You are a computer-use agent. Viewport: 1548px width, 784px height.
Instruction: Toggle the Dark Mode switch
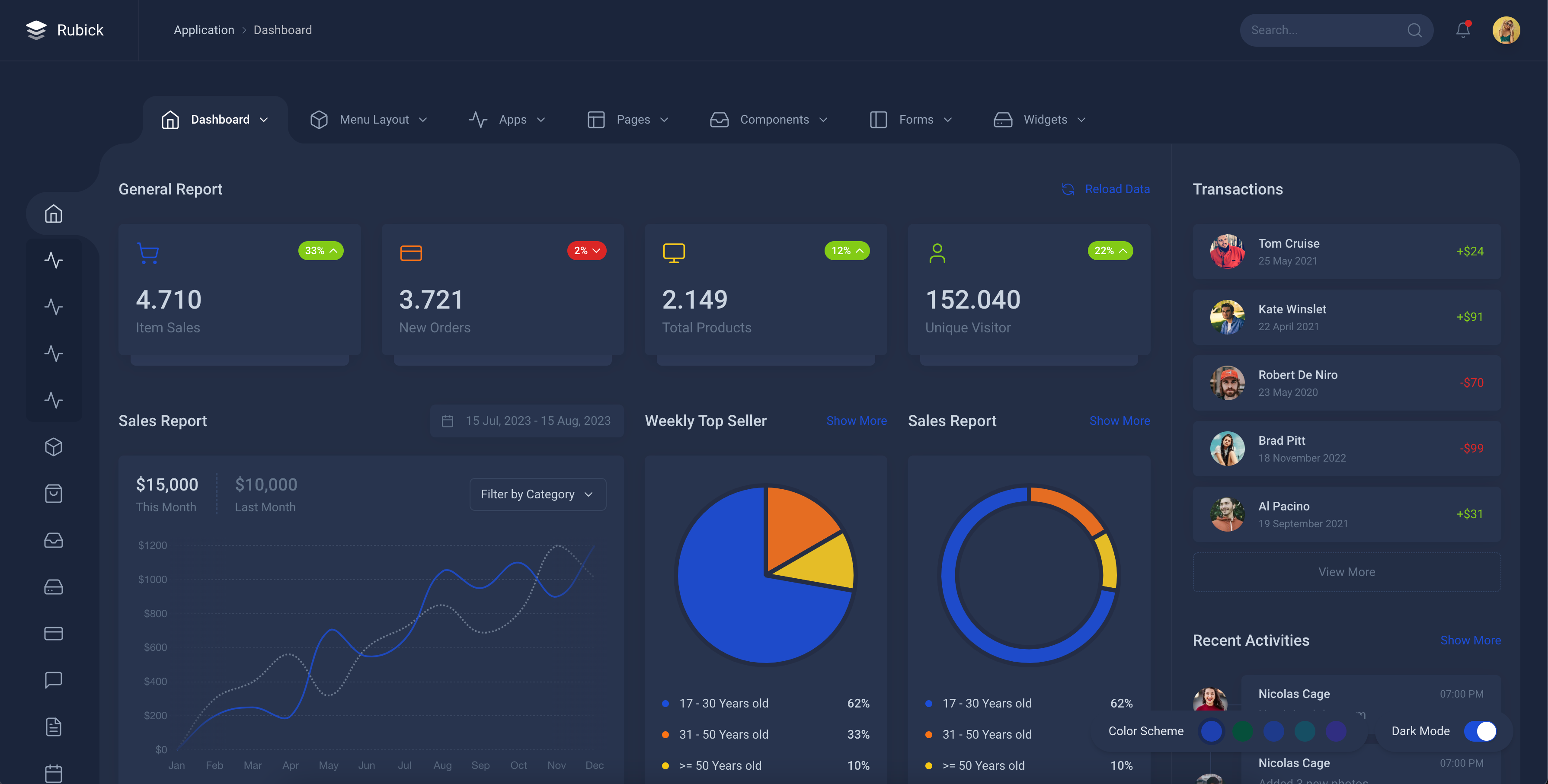click(1480, 731)
